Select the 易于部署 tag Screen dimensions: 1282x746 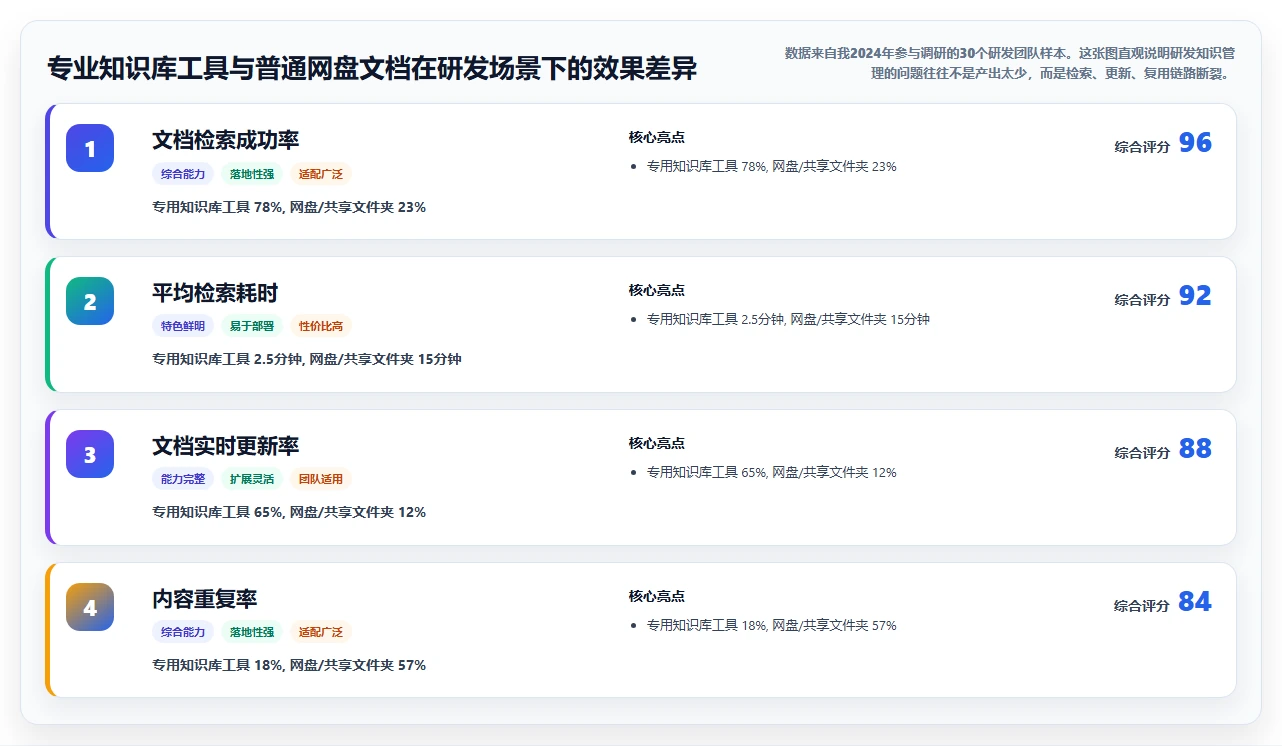click(252, 326)
